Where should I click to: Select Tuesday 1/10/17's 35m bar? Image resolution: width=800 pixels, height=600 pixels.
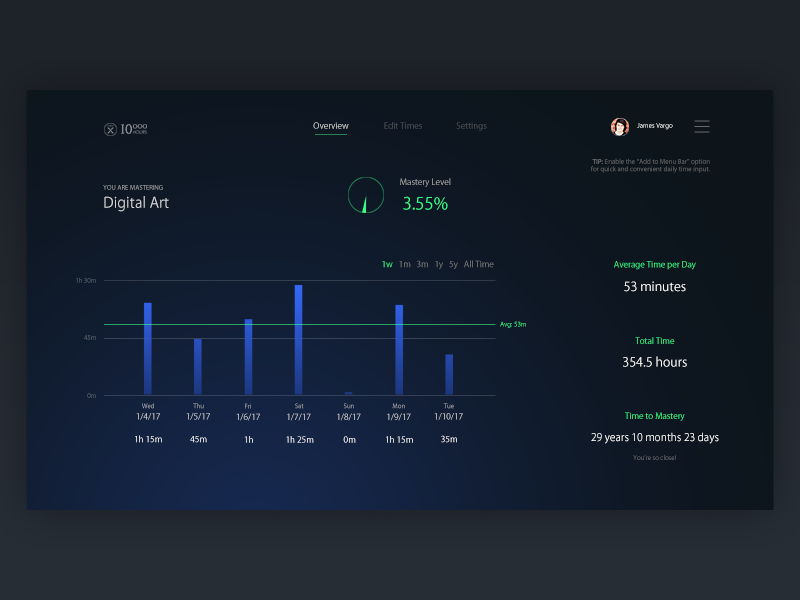pyautogui.click(x=449, y=375)
